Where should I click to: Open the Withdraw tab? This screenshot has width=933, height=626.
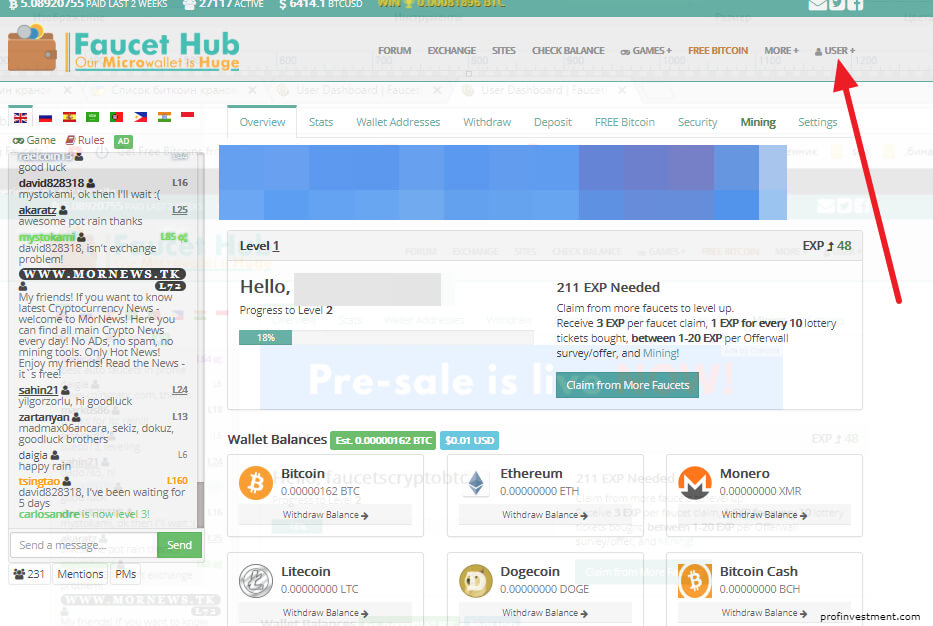pos(487,122)
